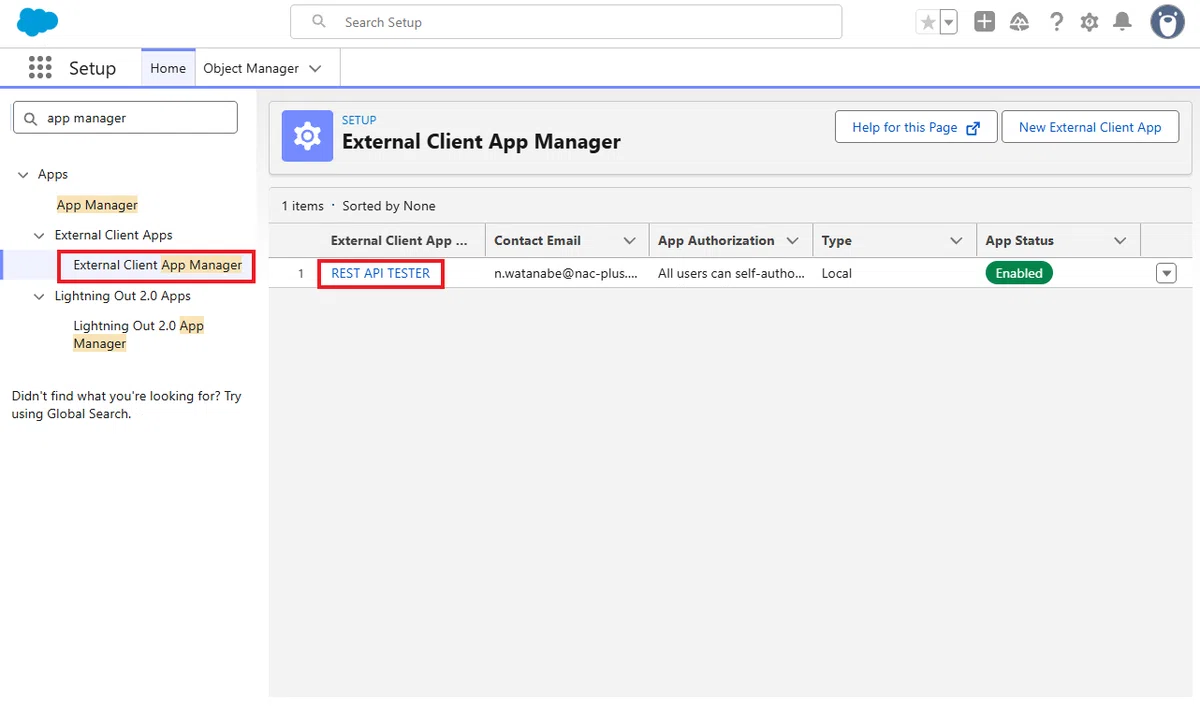Open the Object Manager tab chevron menu

click(x=316, y=68)
